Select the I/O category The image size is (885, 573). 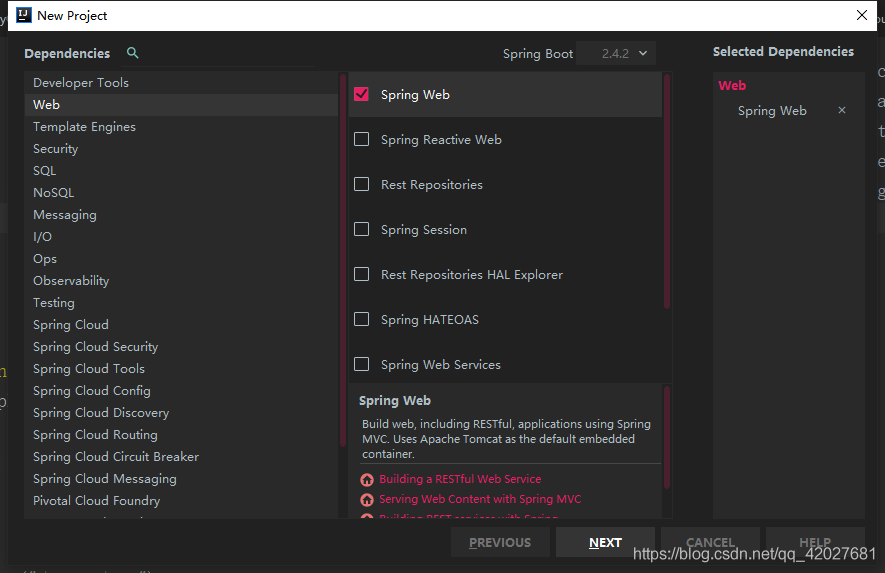click(181, 237)
